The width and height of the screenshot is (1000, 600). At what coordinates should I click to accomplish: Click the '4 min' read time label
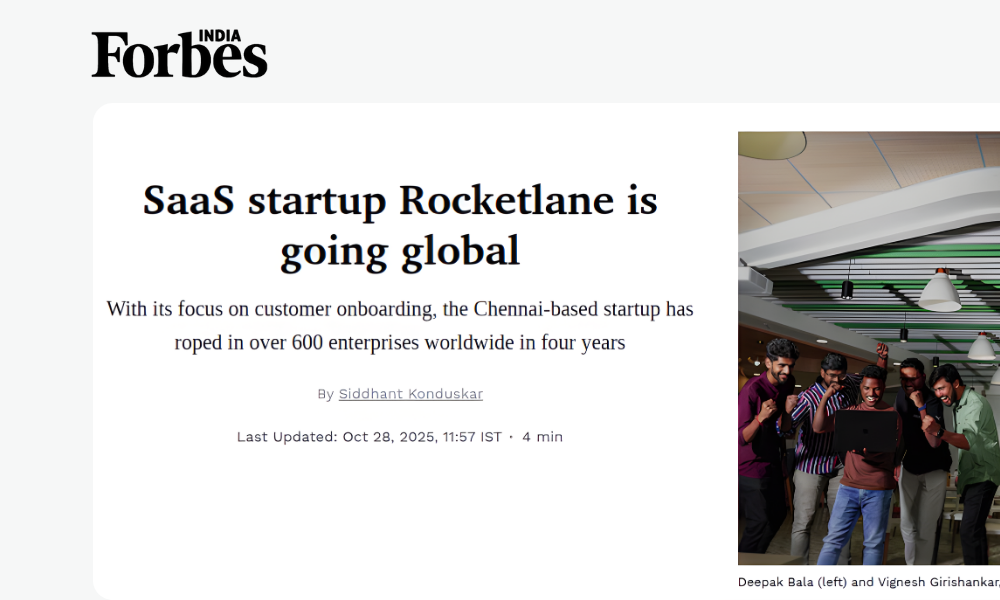coord(543,437)
